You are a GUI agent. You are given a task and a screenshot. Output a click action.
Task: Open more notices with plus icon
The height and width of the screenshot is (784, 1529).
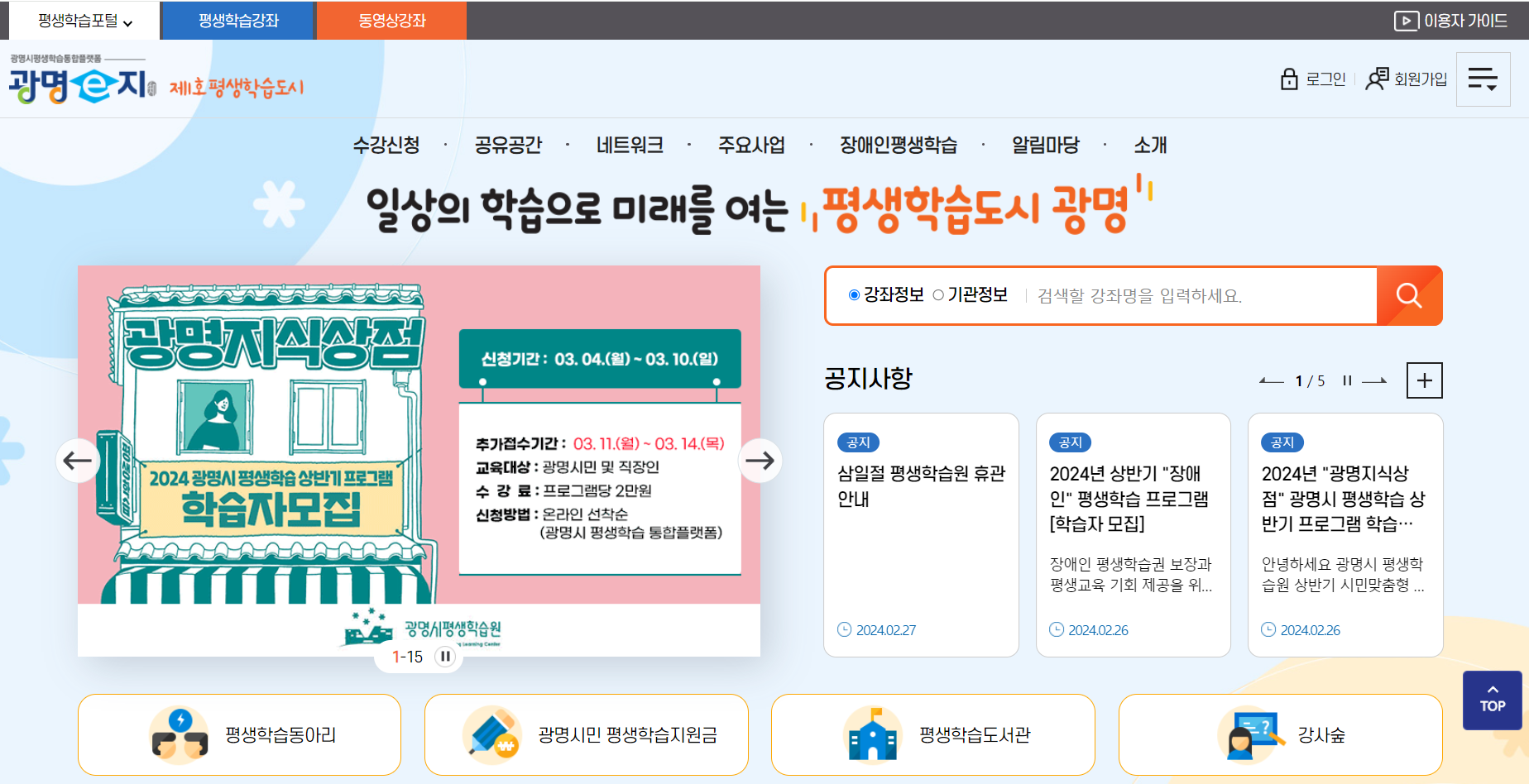tap(1424, 380)
